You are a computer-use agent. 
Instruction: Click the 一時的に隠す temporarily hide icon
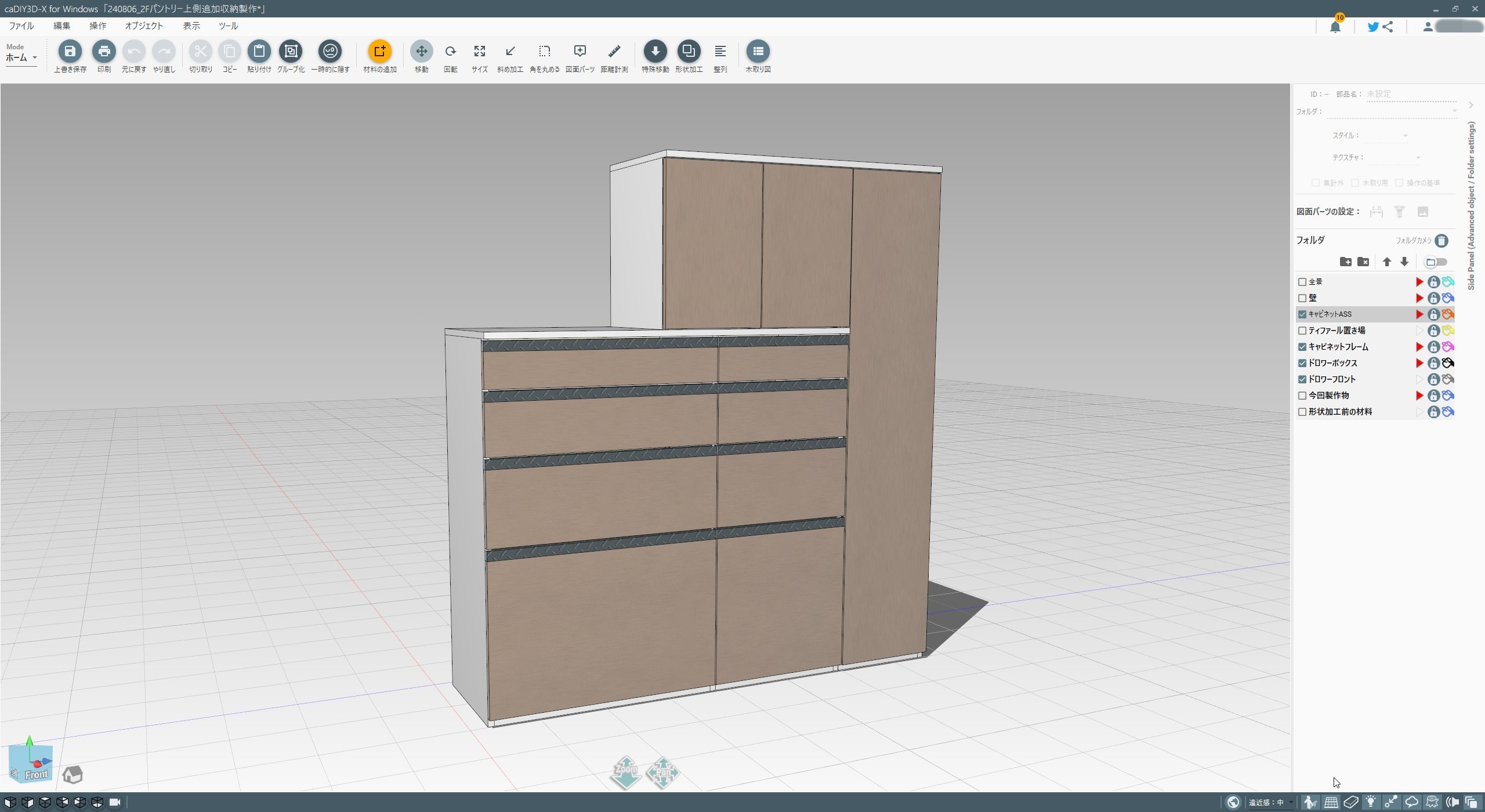330,52
